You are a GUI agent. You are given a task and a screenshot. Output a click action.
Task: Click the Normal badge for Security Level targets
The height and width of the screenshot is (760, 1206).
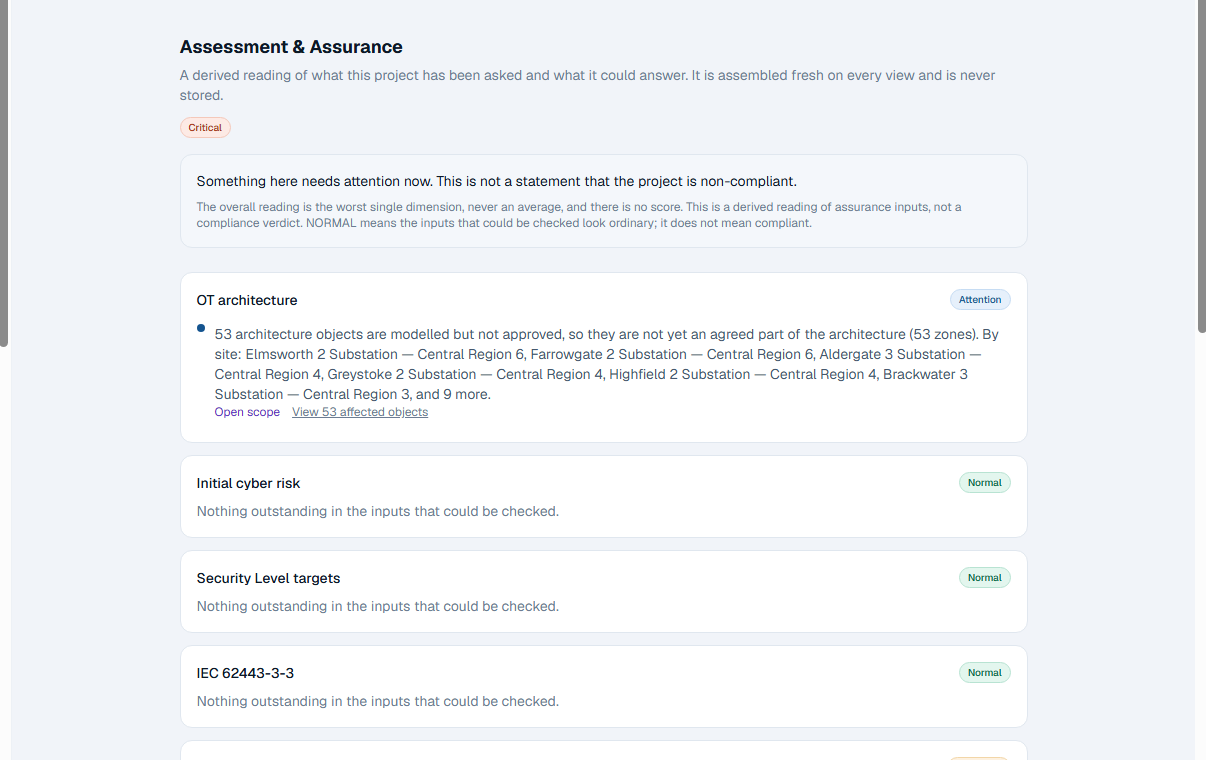[x=984, y=578]
